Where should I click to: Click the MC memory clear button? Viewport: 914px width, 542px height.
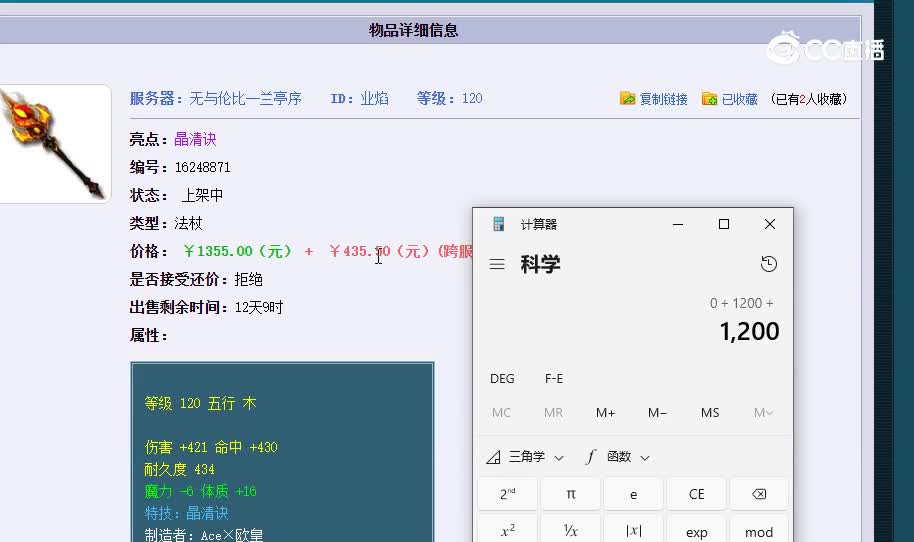coord(501,413)
